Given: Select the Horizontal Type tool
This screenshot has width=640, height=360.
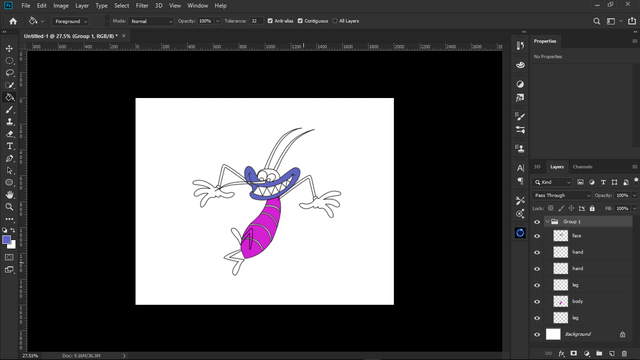Looking at the screenshot, I should click(x=9, y=146).
